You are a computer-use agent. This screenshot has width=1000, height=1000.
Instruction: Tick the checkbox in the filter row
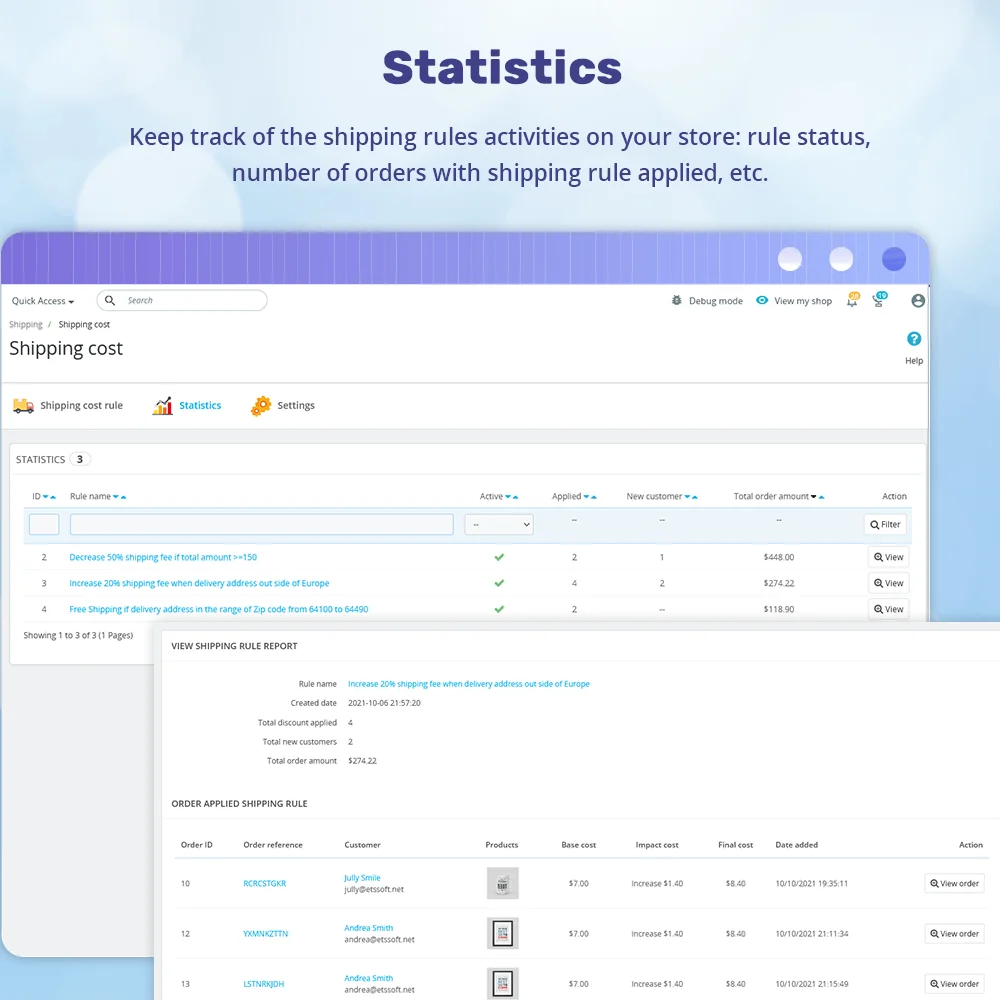tap(43, 523)
